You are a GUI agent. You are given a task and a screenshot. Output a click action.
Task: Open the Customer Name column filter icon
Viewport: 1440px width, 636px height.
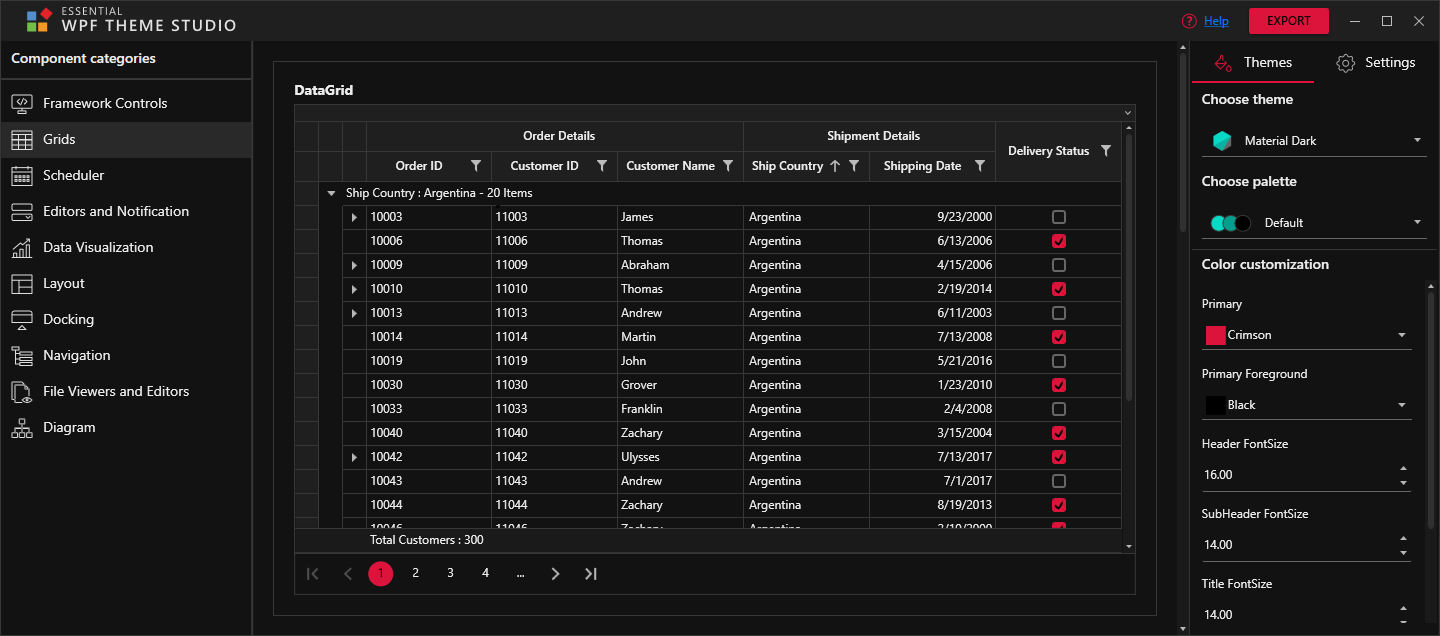(728, 166)
